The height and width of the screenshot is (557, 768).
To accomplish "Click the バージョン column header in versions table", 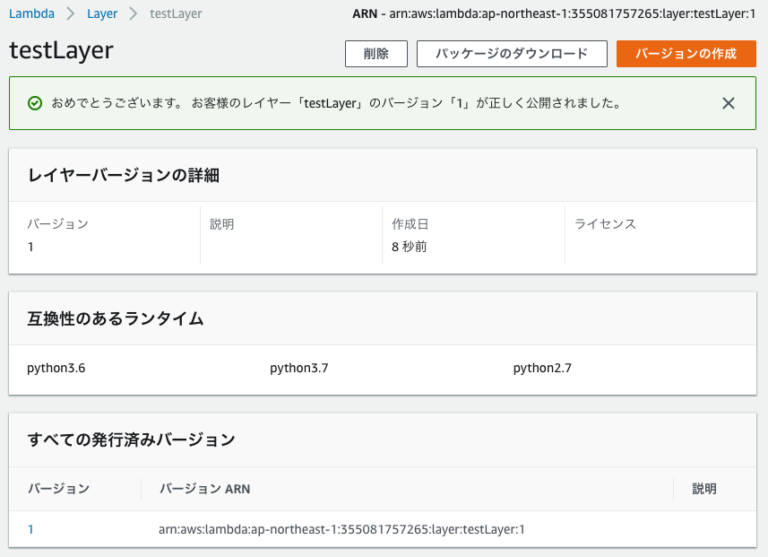I will click(x=58, y=488).
